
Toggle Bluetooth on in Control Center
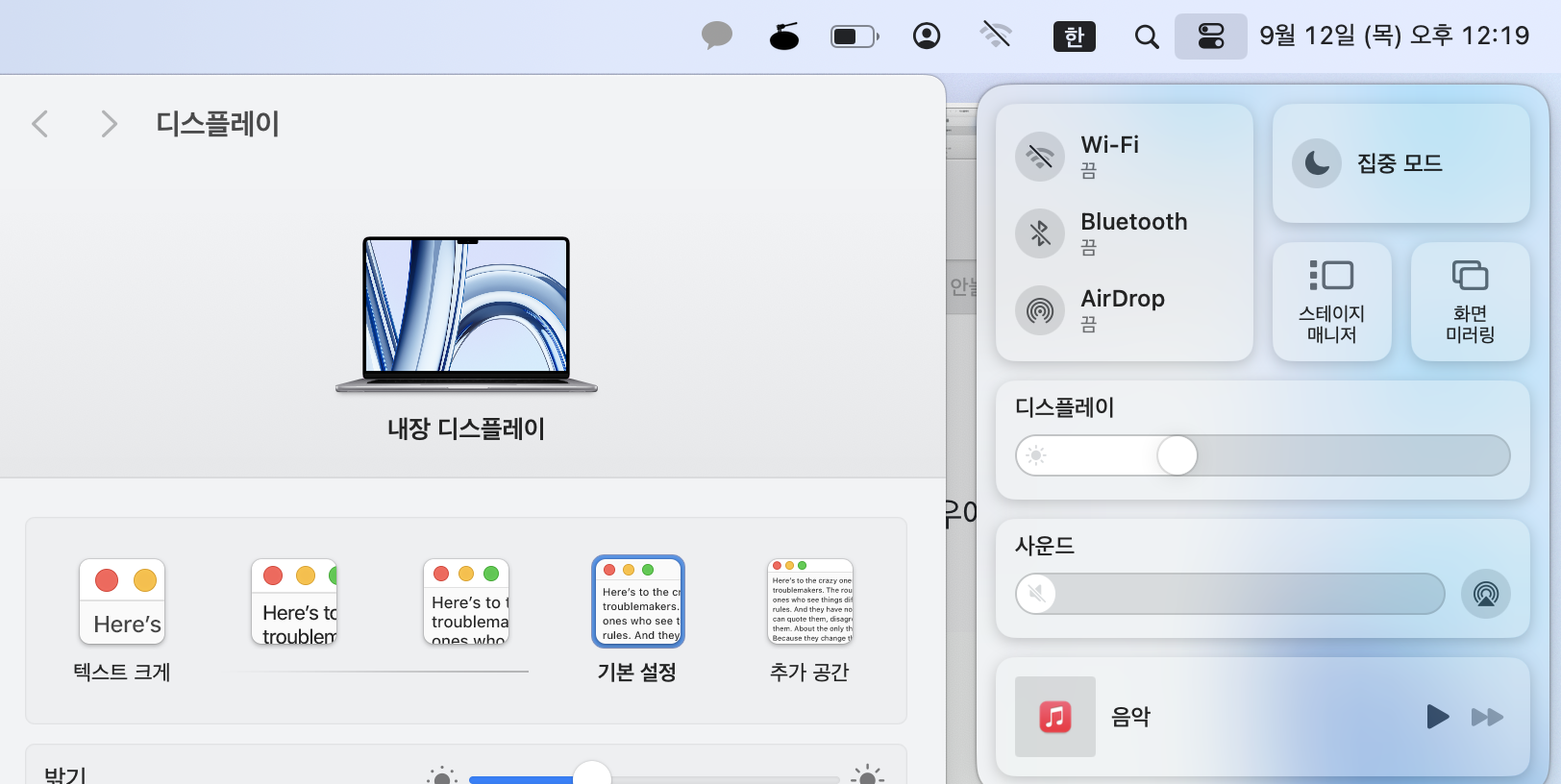tap(1040, 233)
